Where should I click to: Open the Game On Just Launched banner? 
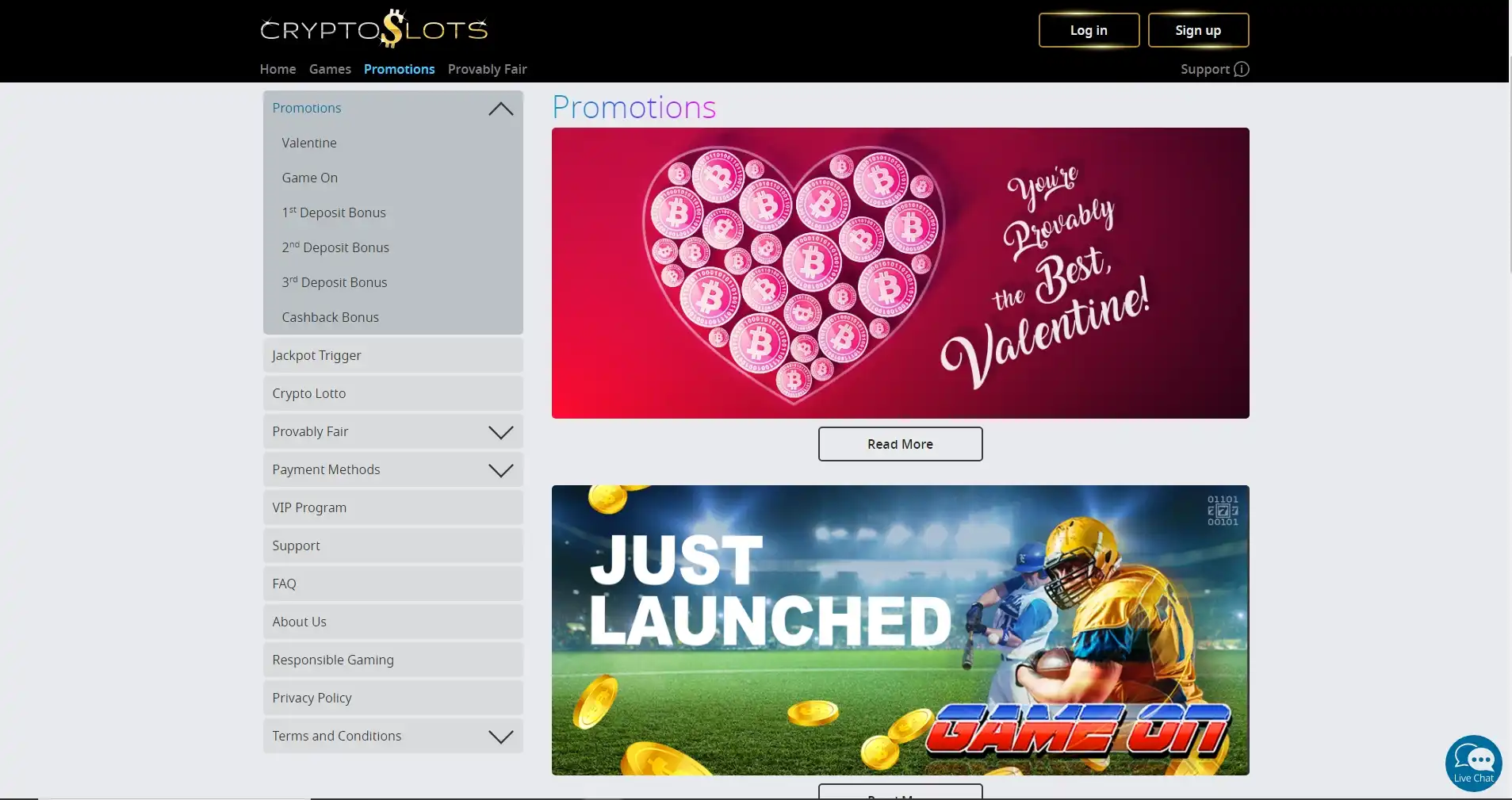[900, 630]
